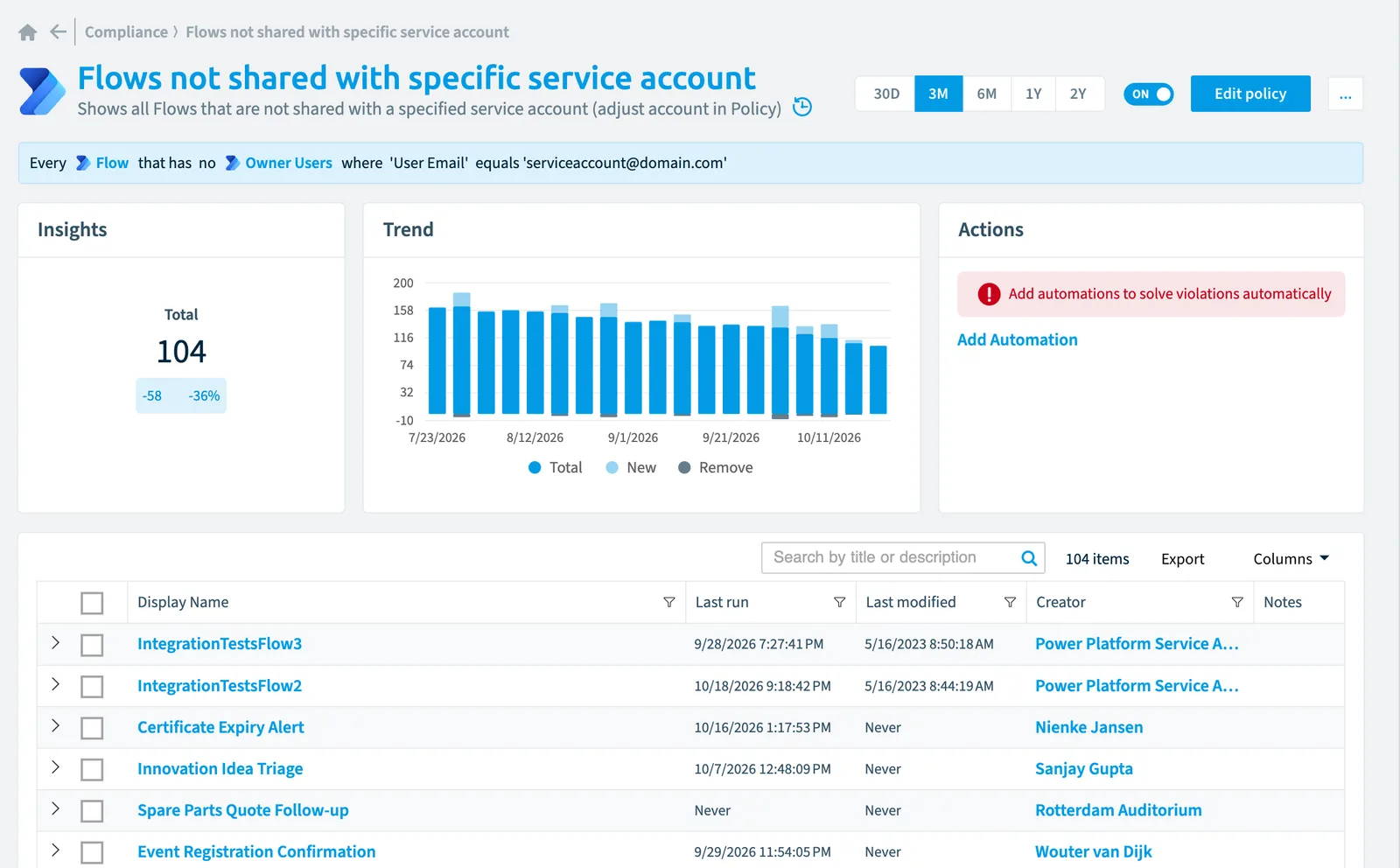This screenshot has width=1400, height=868.
Task: Select the IntegrationTestsFlow3 row checkbox
Action: (92, 645)
